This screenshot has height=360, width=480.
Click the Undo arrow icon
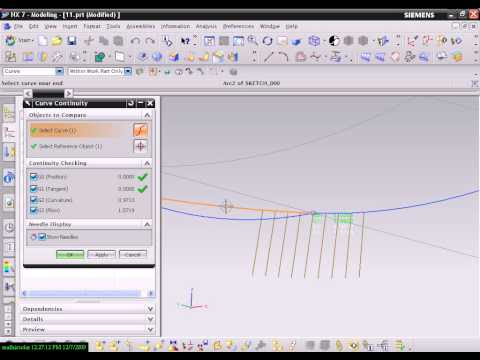tap(135, 41)
